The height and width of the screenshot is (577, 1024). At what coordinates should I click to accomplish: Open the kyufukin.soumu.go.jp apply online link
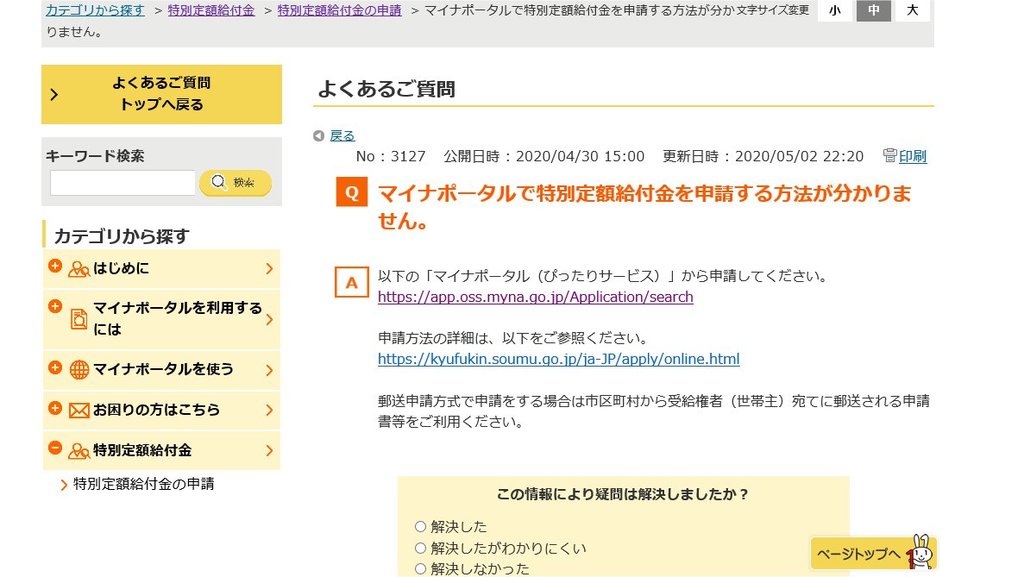click(x=558, y=359)
